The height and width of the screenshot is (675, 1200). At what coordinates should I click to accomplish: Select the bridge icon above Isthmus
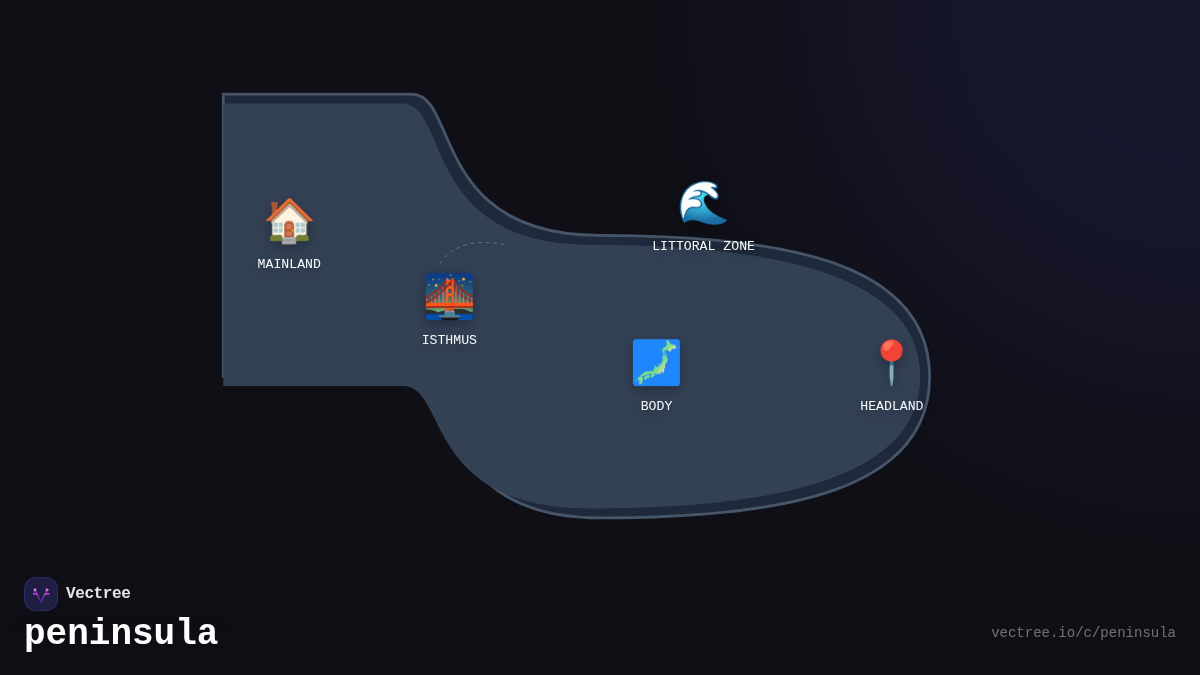point(449,297)
